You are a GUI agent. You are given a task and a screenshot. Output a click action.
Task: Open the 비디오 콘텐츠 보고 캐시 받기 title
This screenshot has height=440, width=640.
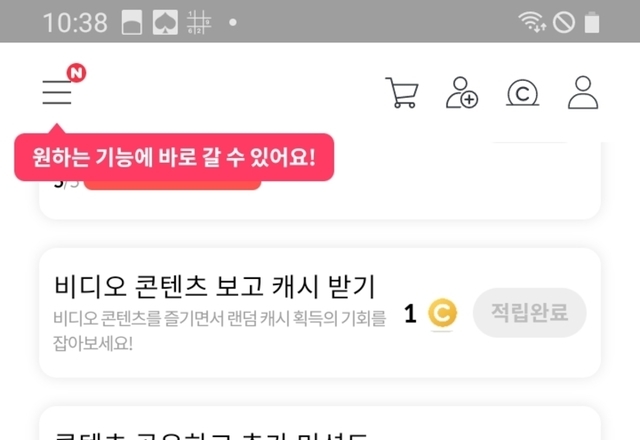point(214,286)
